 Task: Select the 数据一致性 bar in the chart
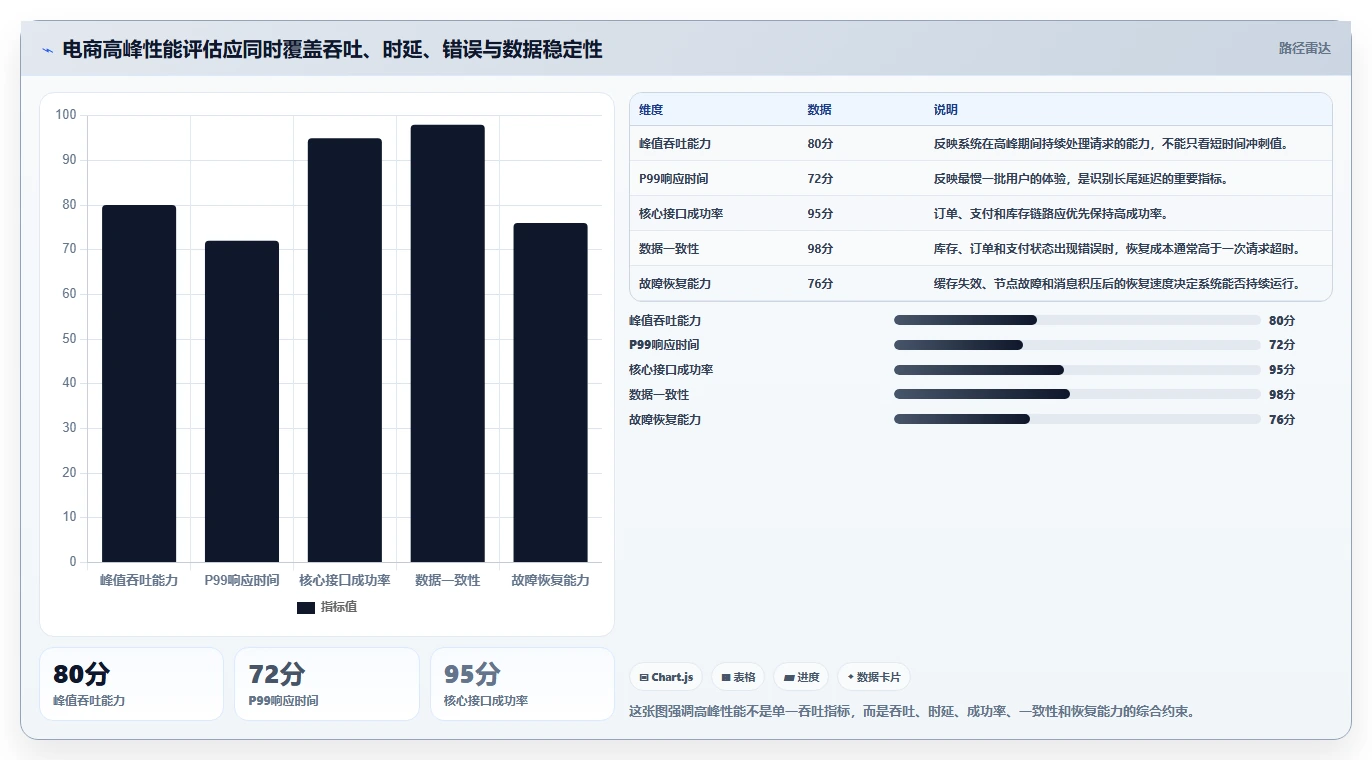pos(448,343)
